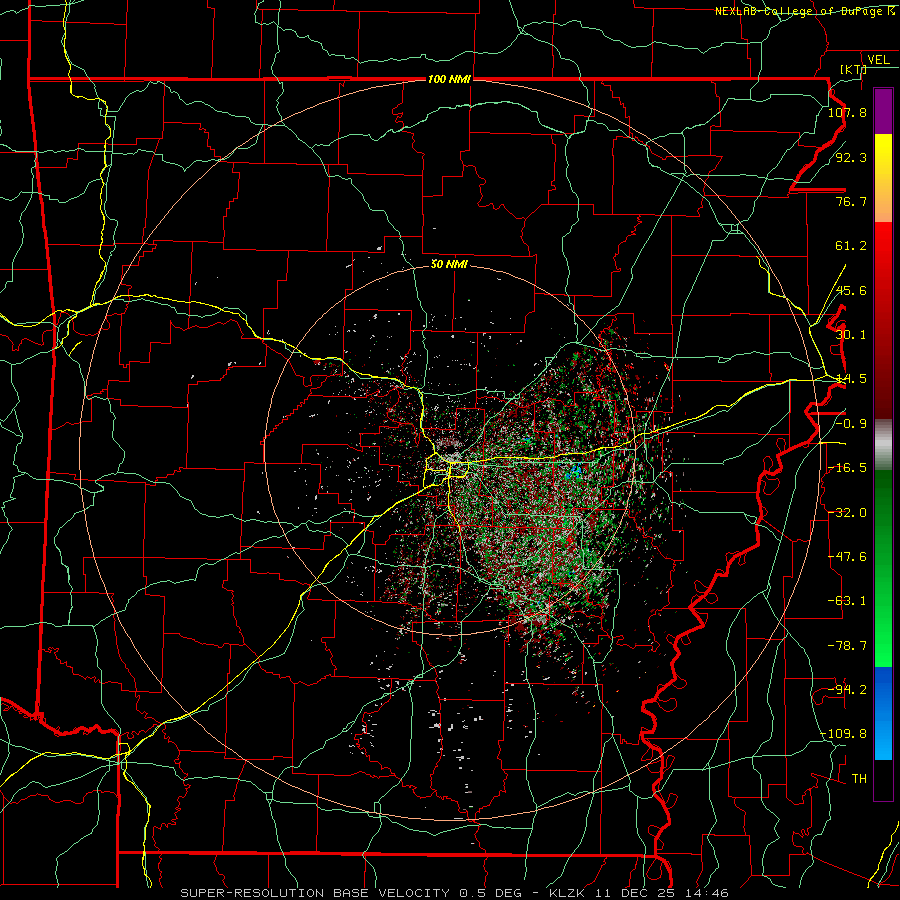Click the -0.9 value on velocity scale
Screen dimensions: 900x900
(x=851, y=424)
